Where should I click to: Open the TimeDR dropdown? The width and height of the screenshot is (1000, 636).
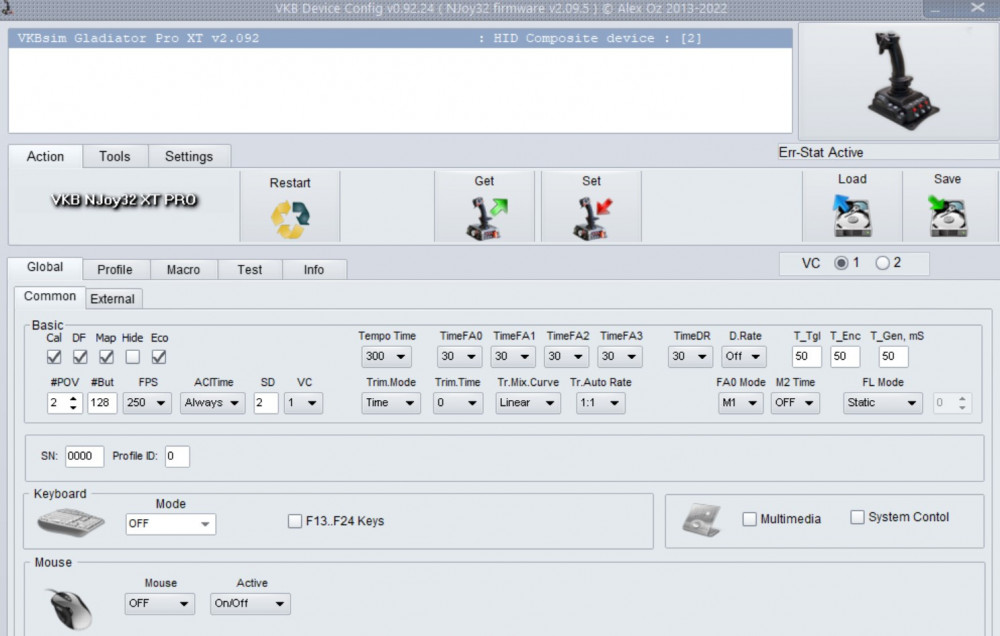(x=691, y=357)
